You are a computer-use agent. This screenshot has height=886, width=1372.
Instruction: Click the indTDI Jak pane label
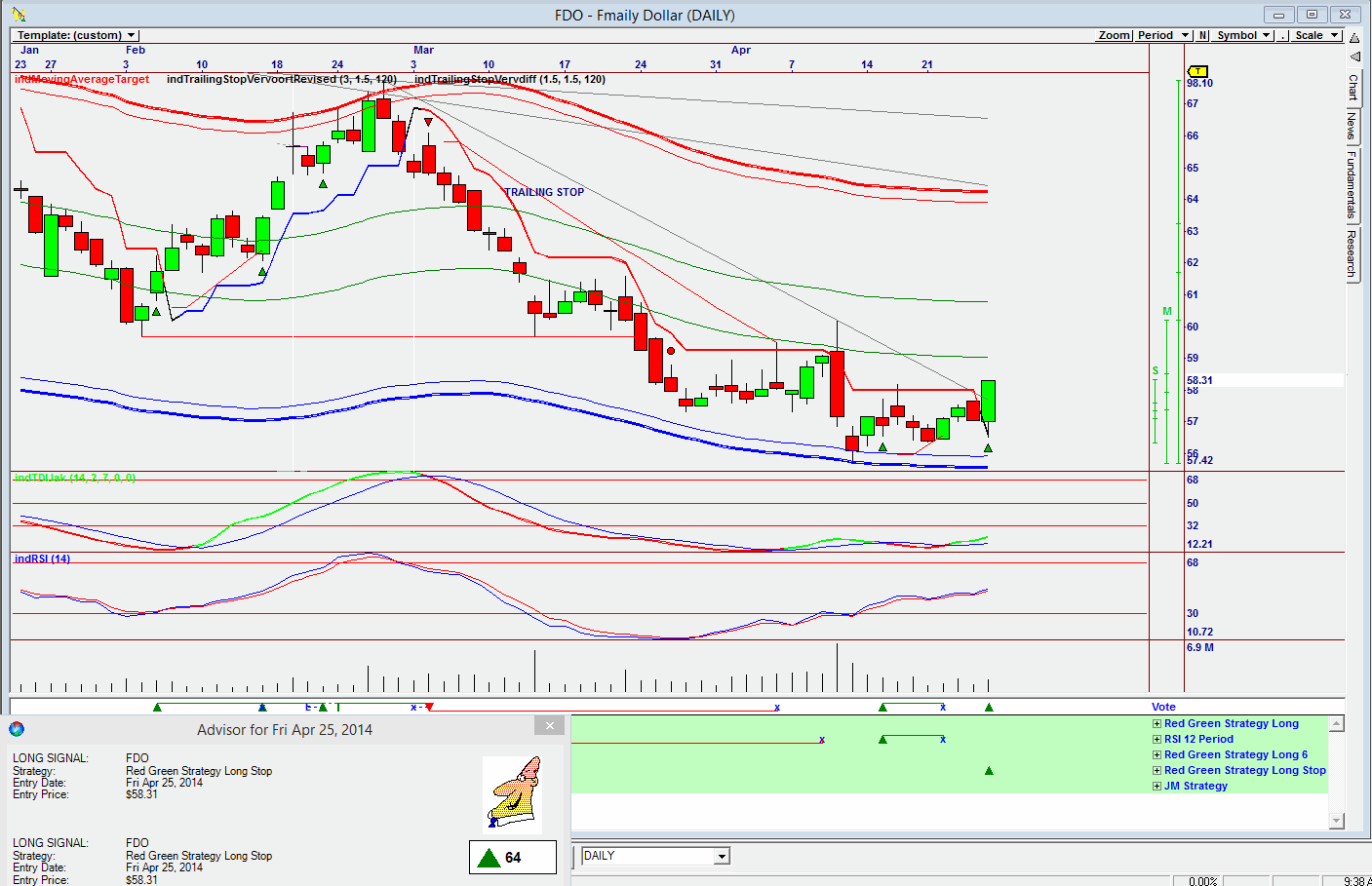point(75,478)
